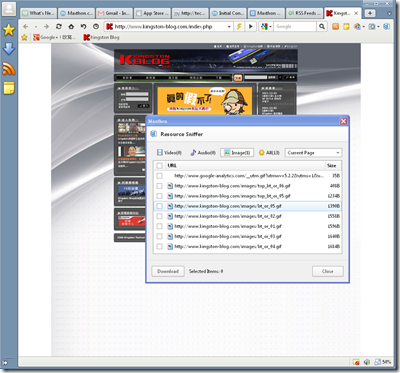This screenshot has width=400, height=373.
Task: Go to the Home page icon
Action: point(71,27)
